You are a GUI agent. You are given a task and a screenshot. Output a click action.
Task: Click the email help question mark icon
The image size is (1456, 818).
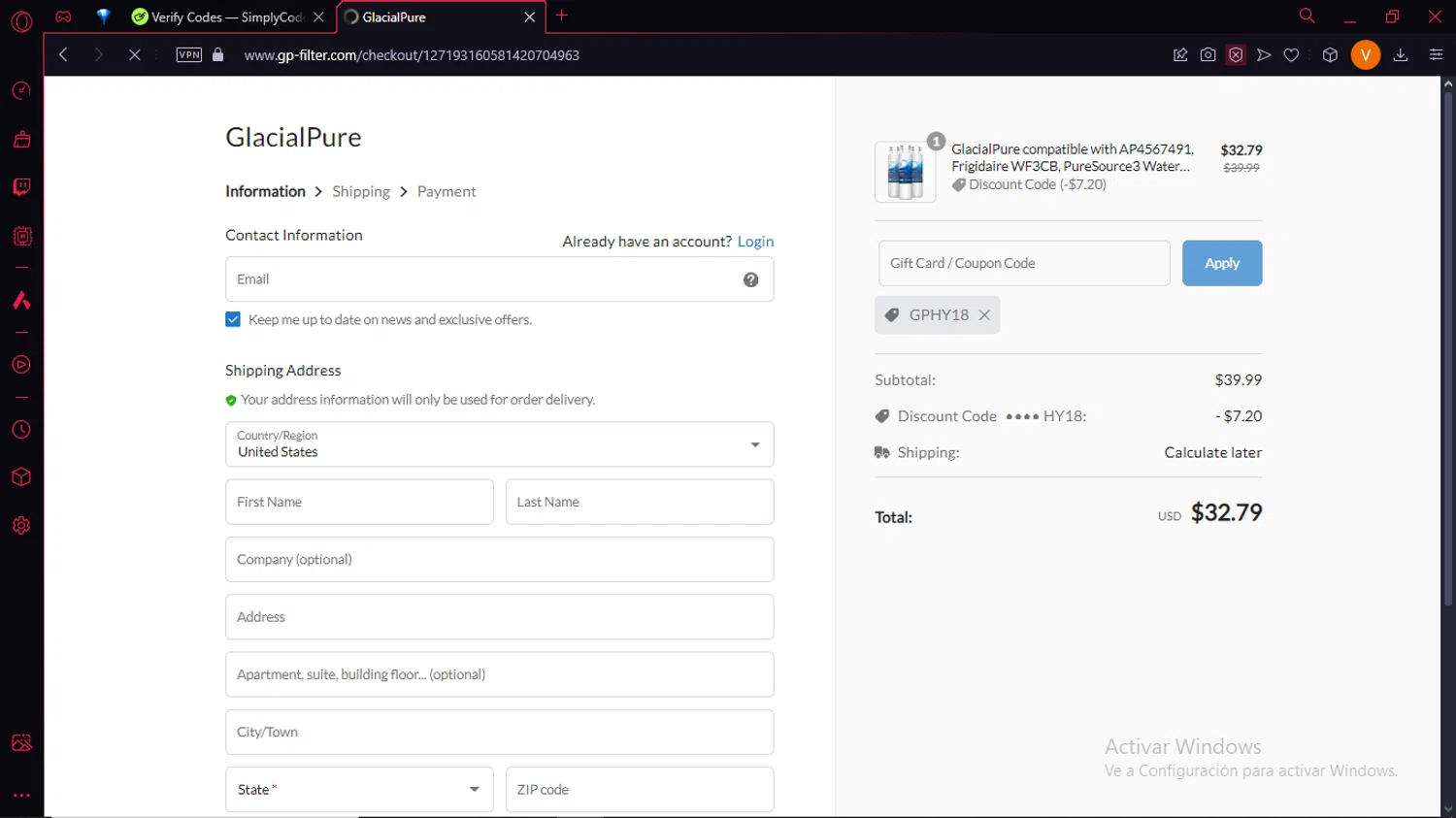[x=750, y=279]
